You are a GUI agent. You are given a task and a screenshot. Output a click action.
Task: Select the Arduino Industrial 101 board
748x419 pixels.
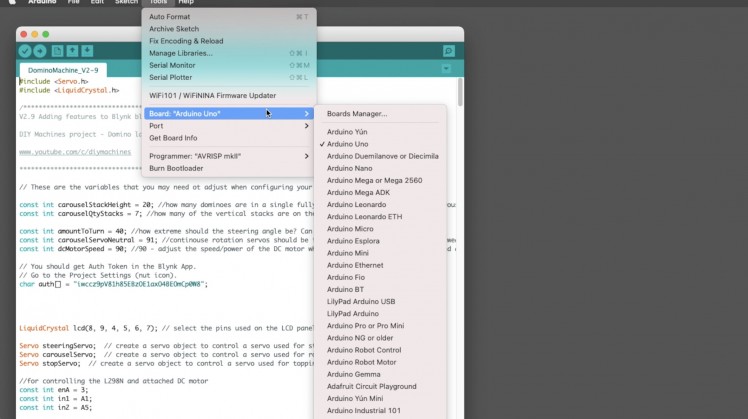pos(380,411)
